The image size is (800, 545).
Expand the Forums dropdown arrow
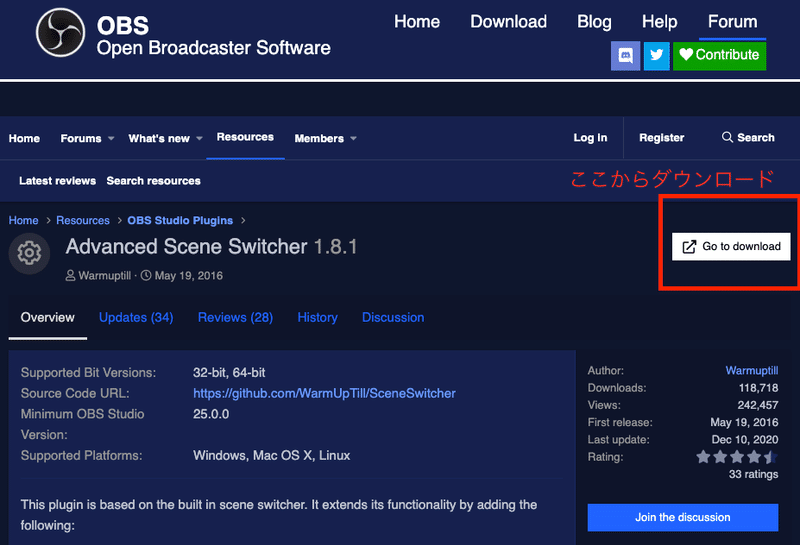pyautogui.click(x=111, y=138)
